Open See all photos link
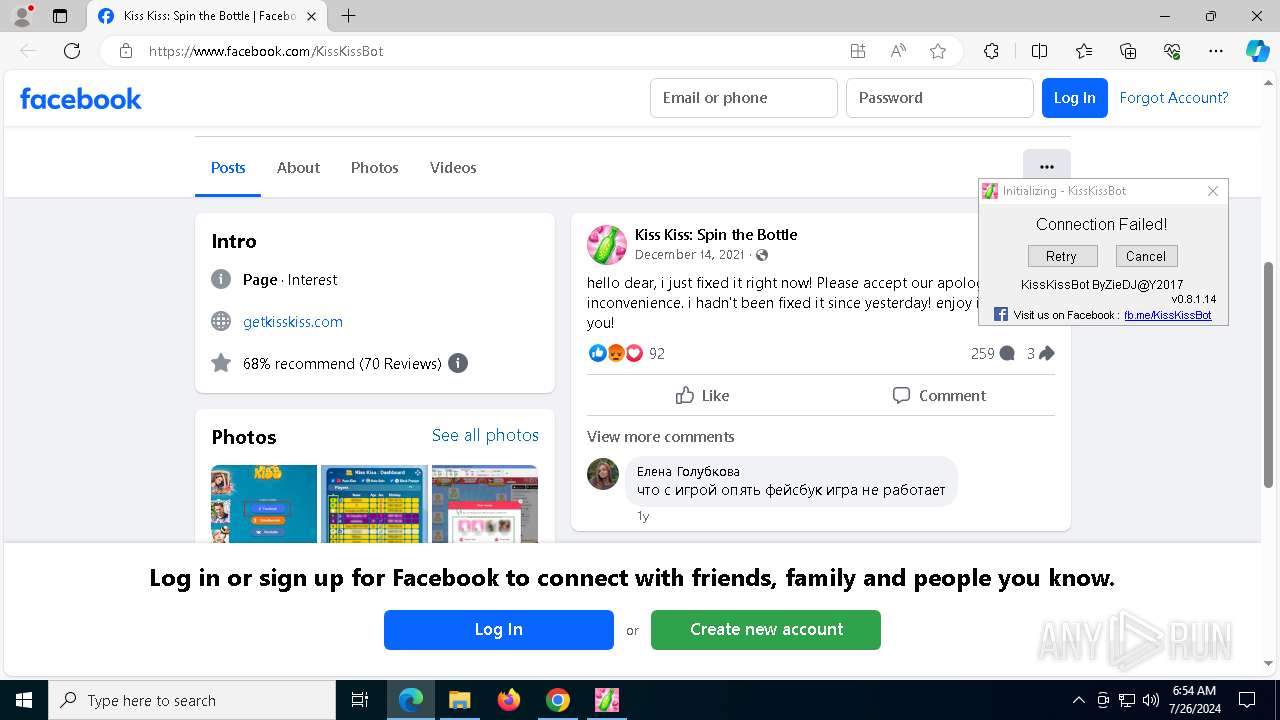This screenshot has height=720, width=1280. point(485,435)
